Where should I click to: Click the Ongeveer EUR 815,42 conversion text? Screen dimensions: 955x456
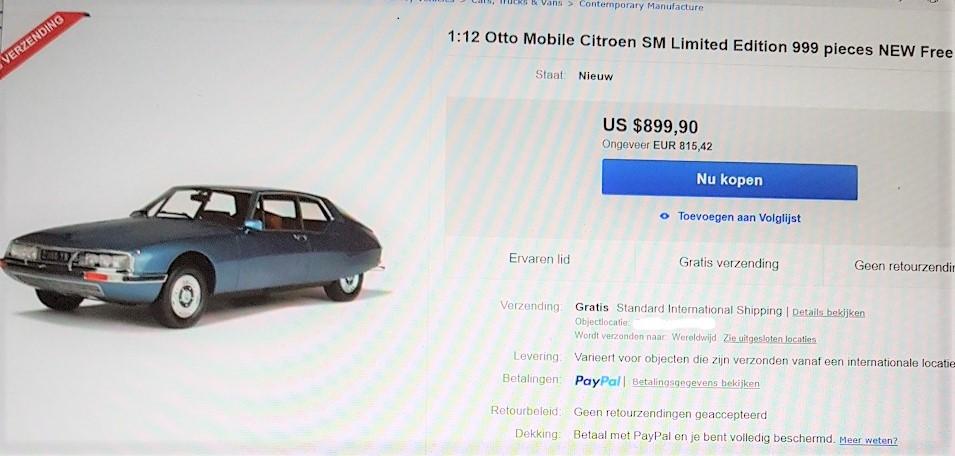(x=657, y=146)
